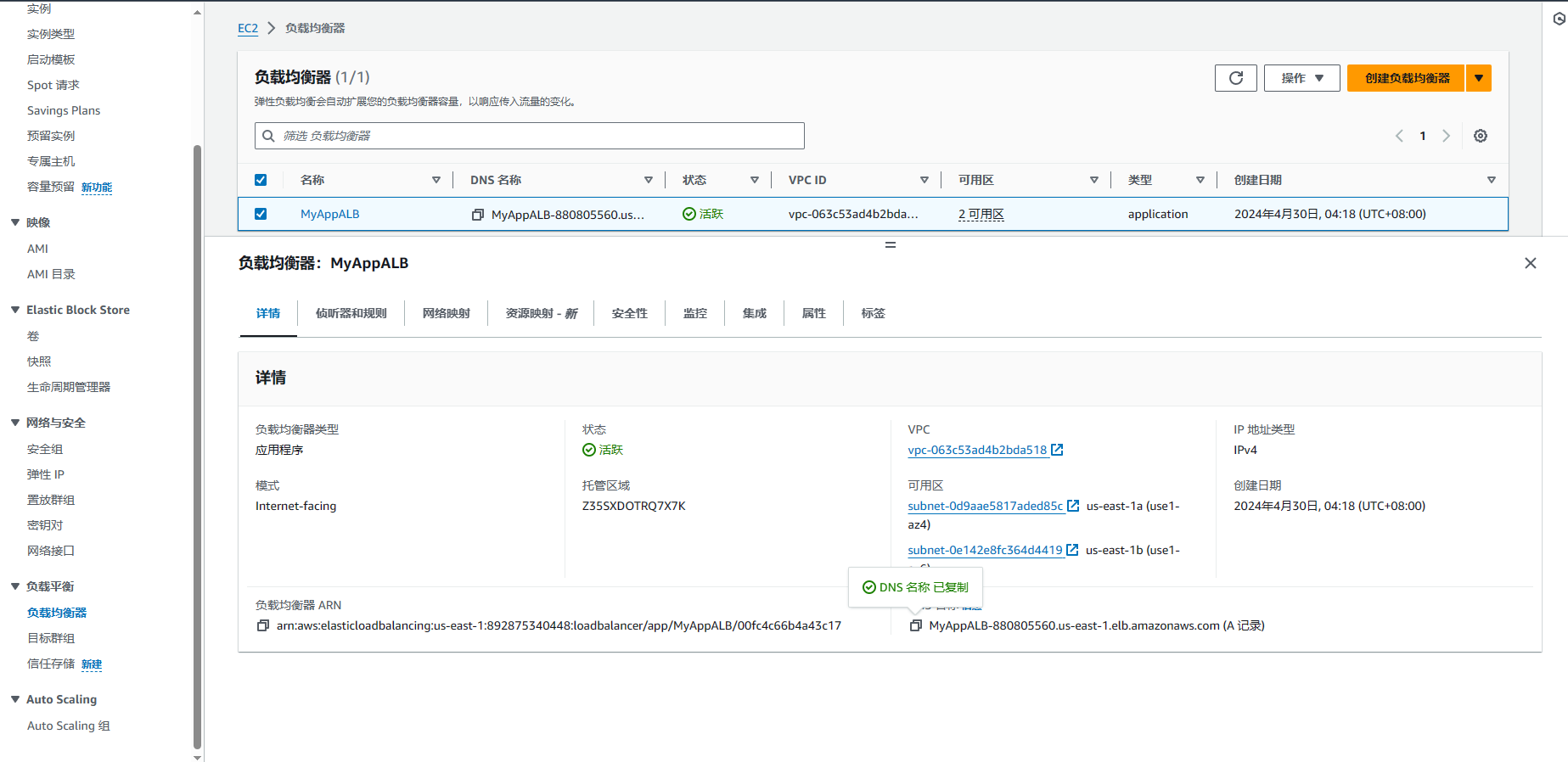Open 信任存储 in sidebar
The image size is (1568, 762).
click(x=51, y=664)
